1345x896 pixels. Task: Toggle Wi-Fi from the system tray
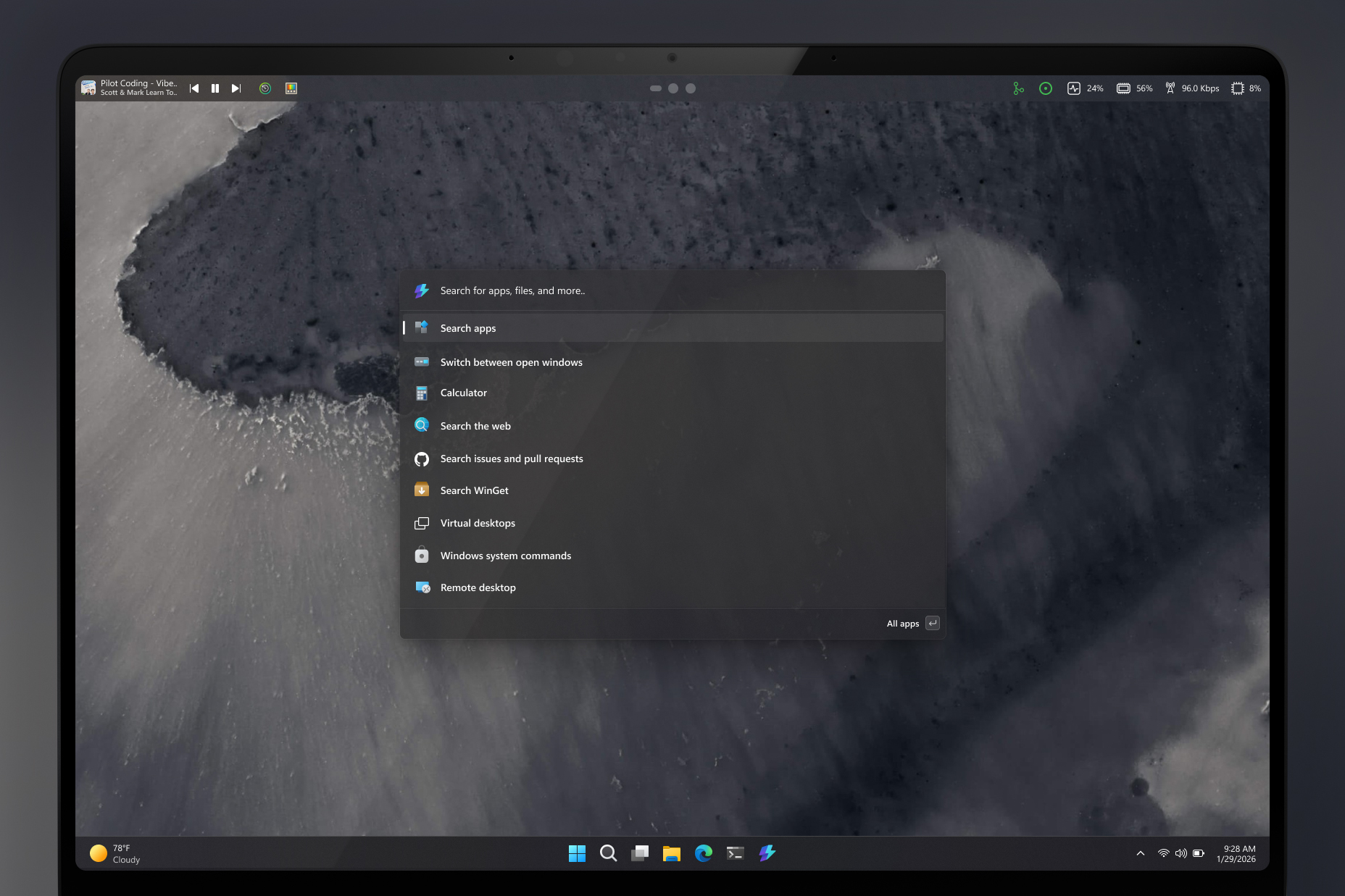point(1162,853)
